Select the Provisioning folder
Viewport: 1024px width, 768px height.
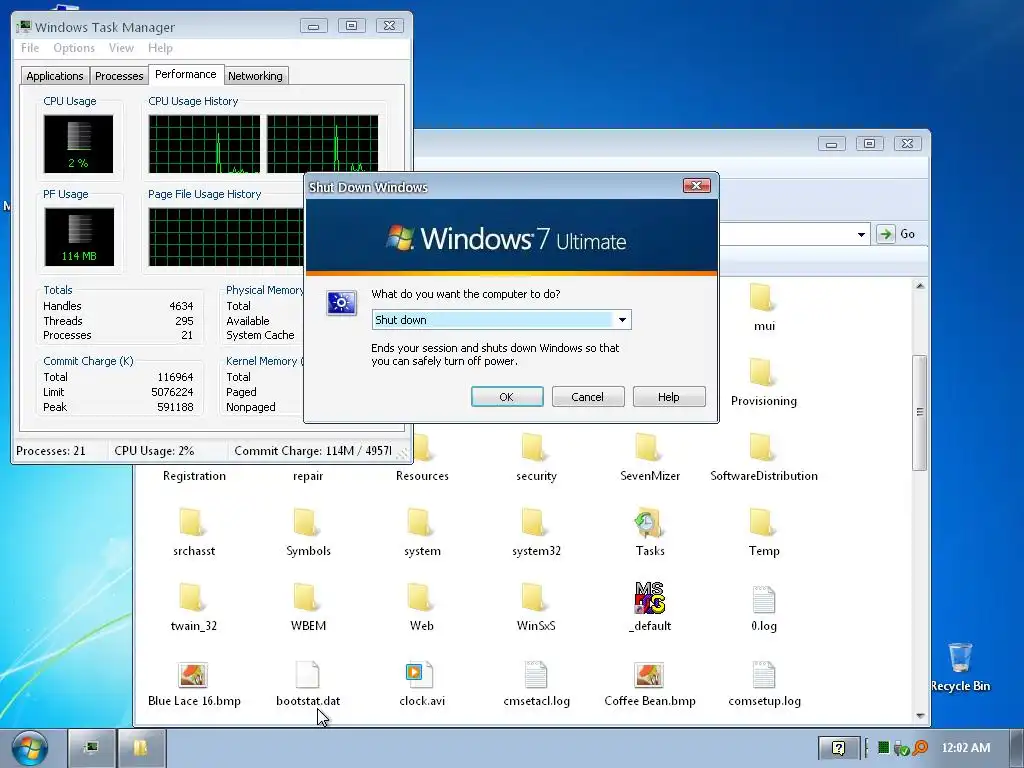point(763,382)
